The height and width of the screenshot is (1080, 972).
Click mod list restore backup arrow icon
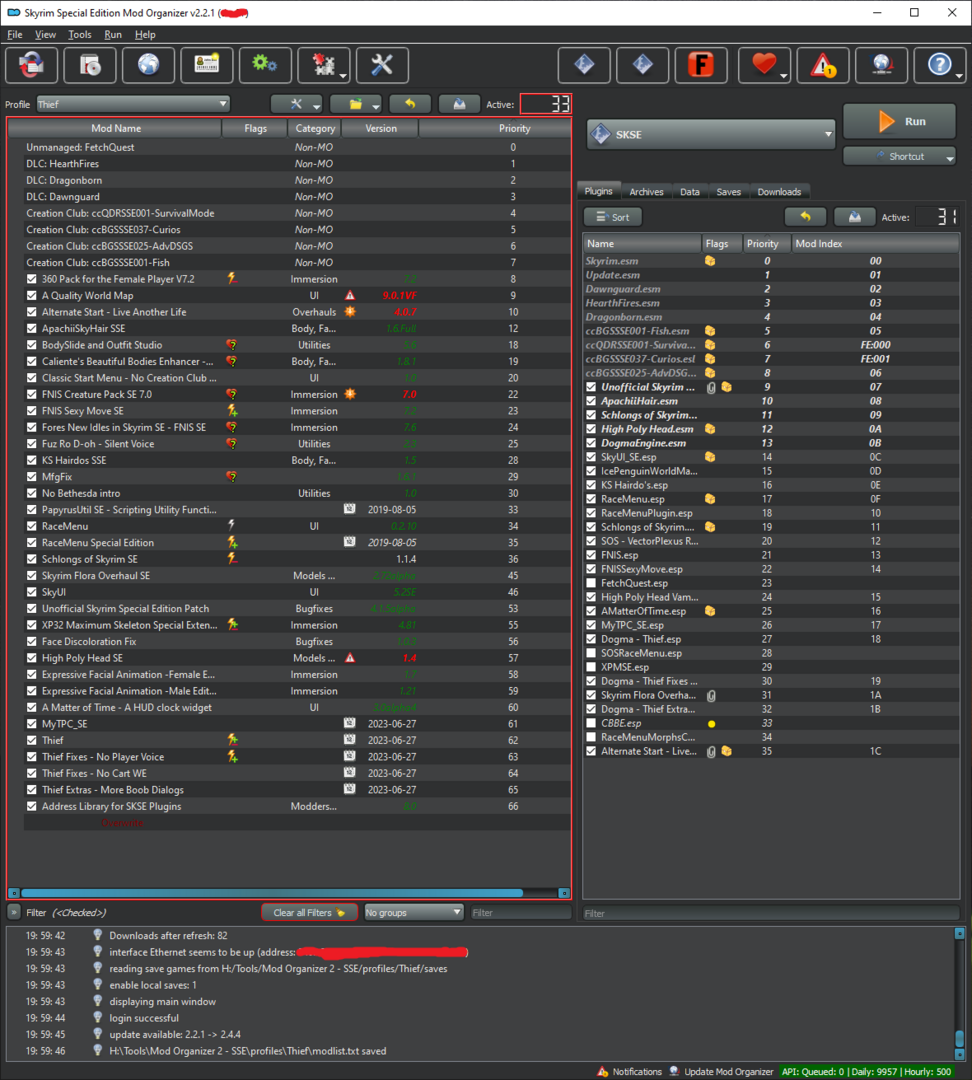coord(410,104)
